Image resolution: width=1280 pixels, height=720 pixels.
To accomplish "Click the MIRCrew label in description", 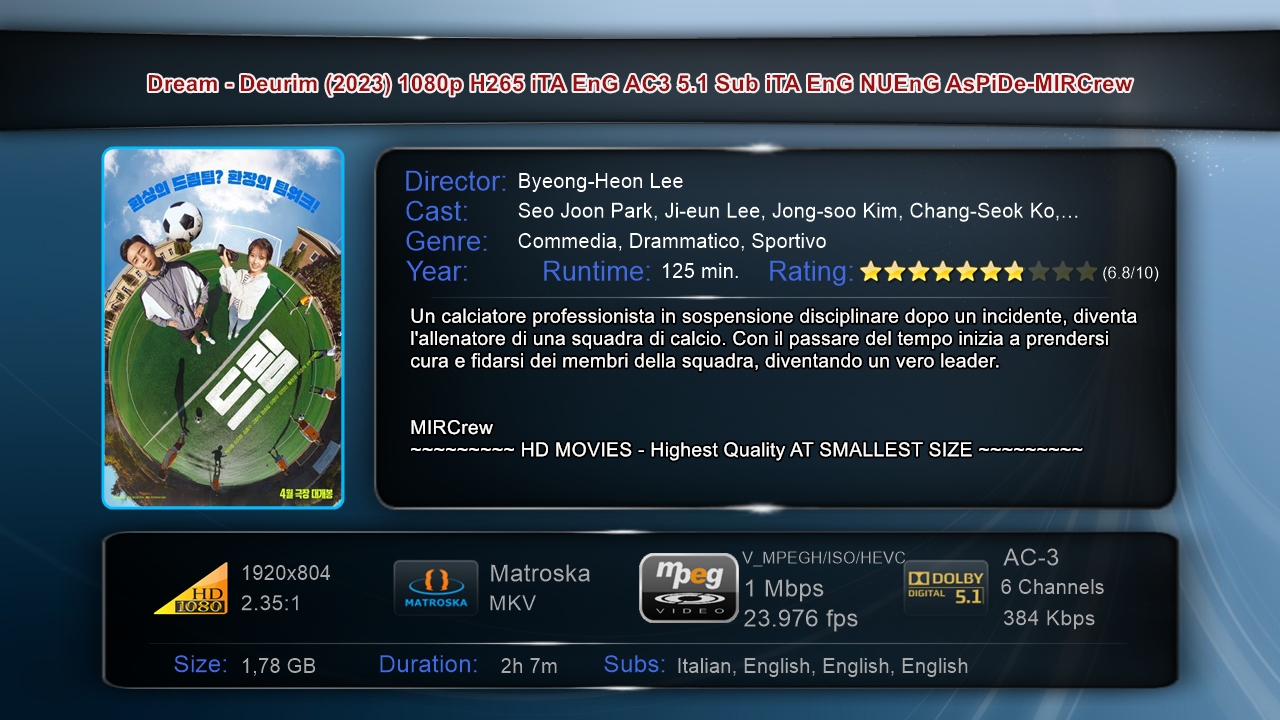I will point(451,428).
